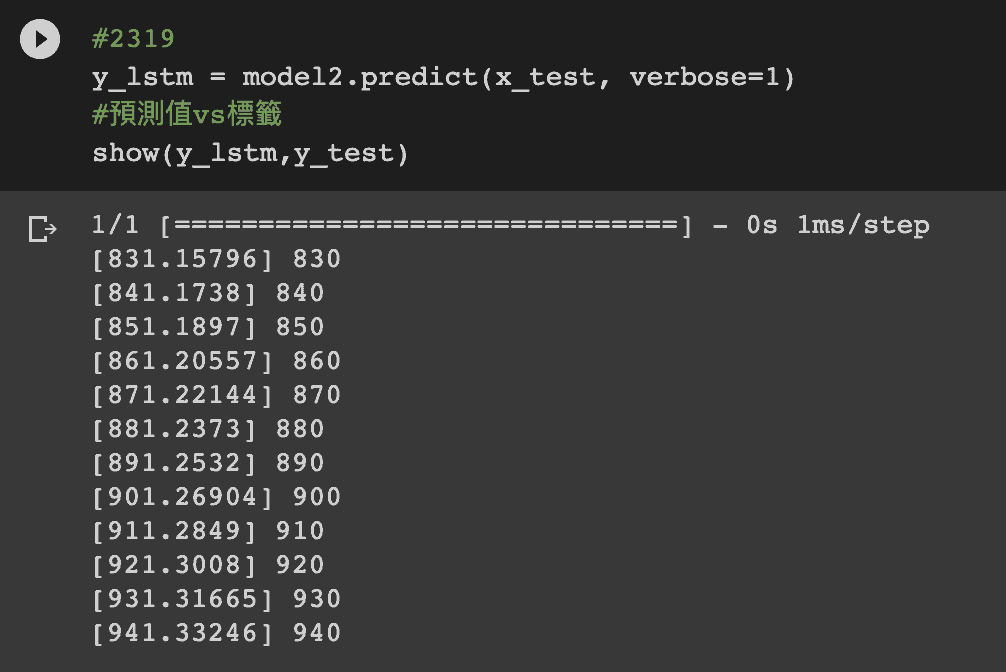The image size is (1006, 672).
Task: Select the [901.26904] 900 output row
Action: pyautogui.click(x=216, y=497)
